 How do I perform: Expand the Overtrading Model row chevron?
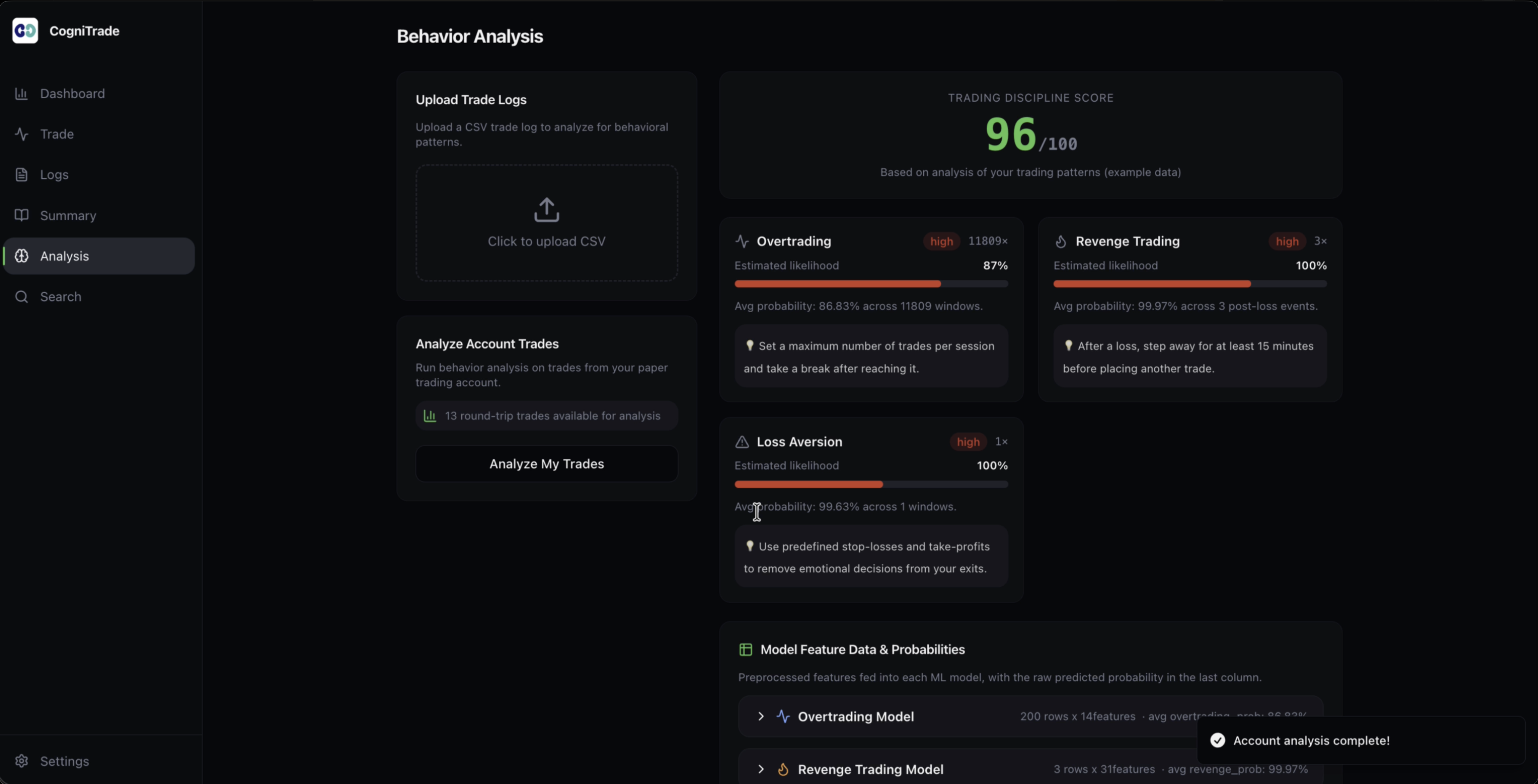pos(761,716)
